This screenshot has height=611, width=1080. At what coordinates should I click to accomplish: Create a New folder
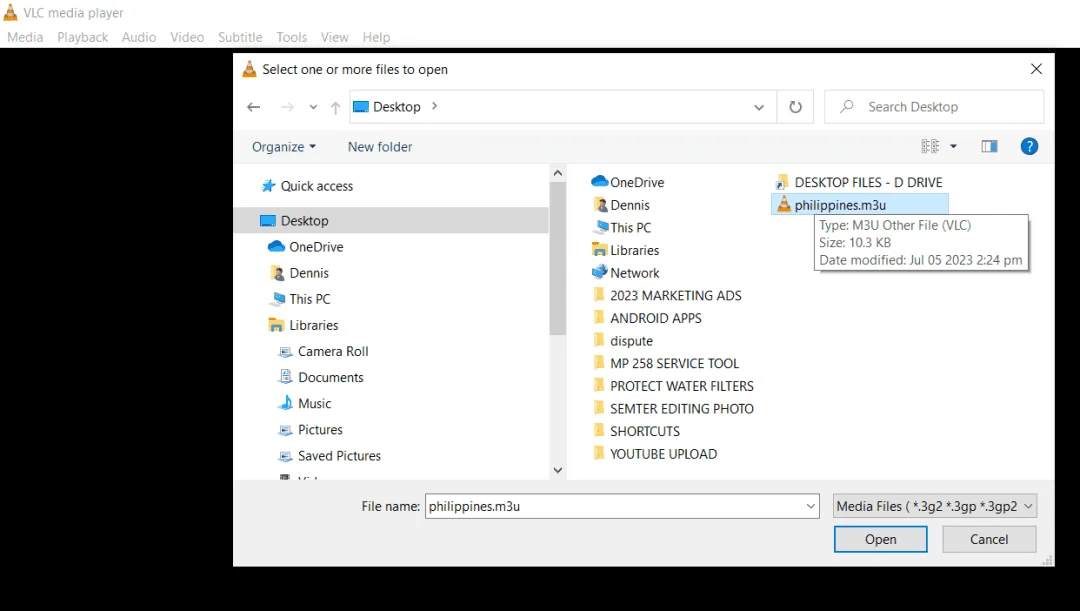[380, 147]
